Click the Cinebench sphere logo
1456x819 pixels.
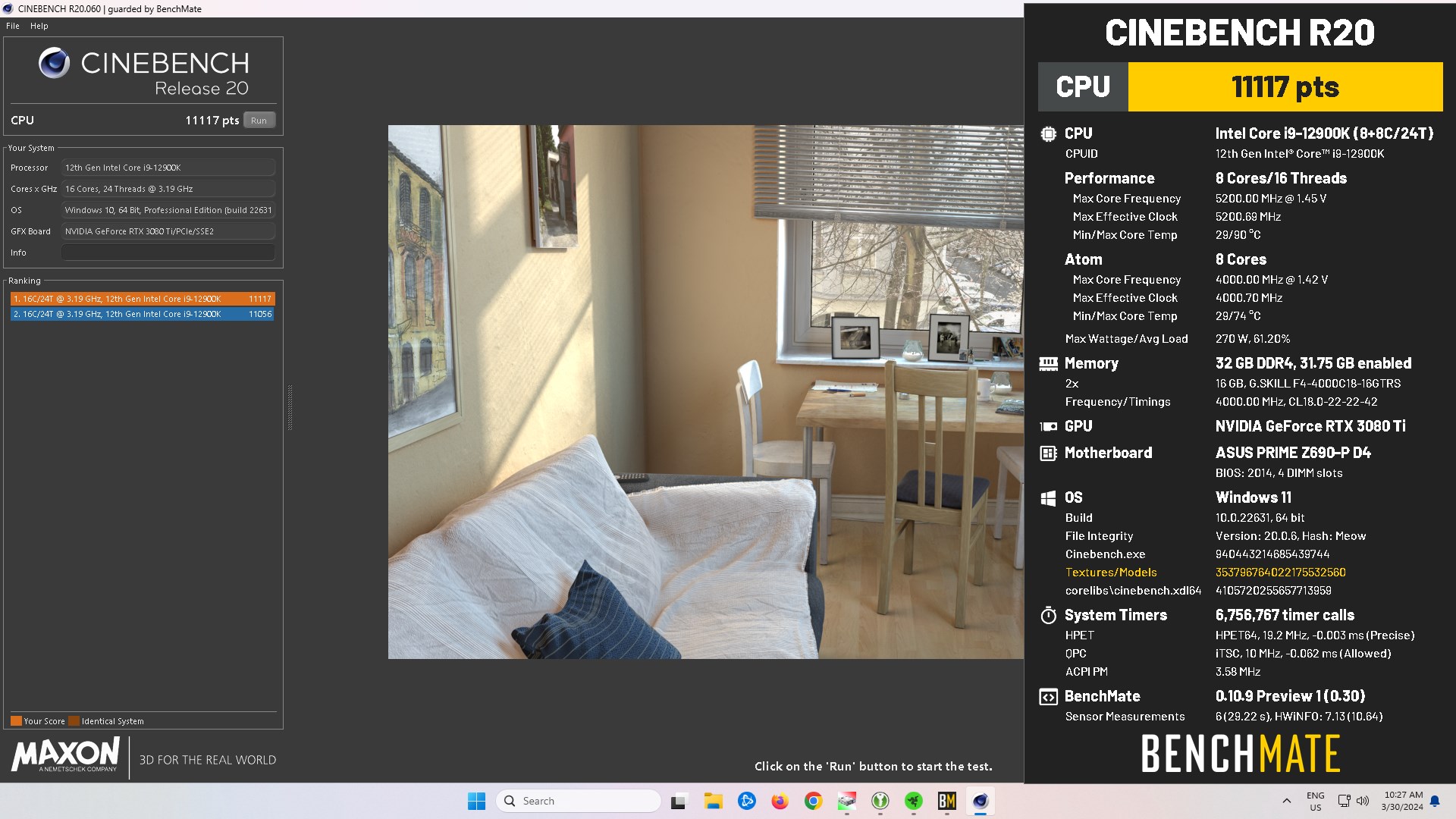tap(54, 63)
